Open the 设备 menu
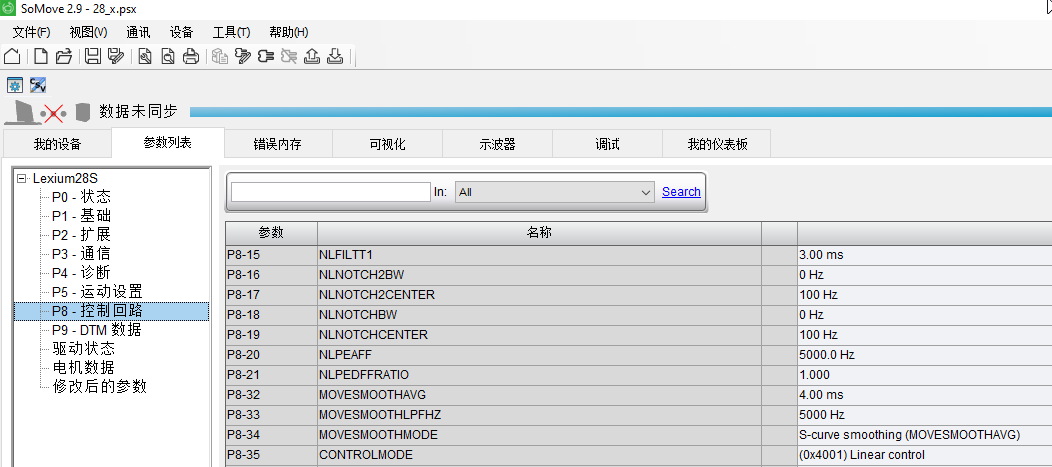The width and height of the screenshot is (1052, 467). coord(181,32)
